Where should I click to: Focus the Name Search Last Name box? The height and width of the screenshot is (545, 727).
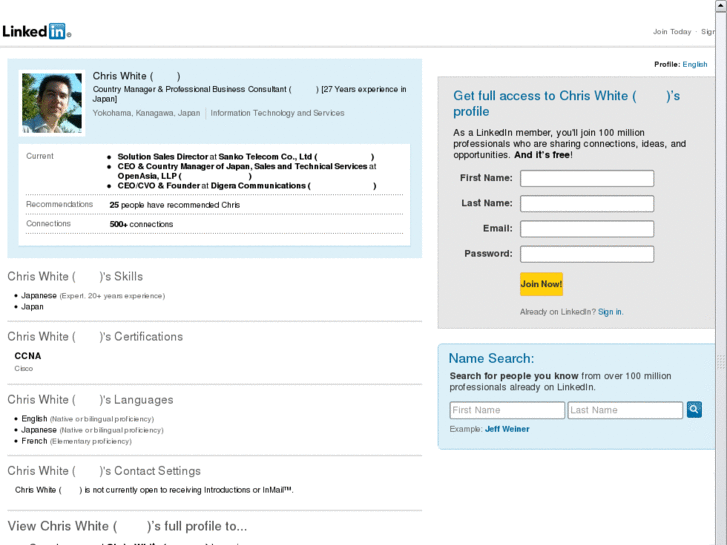pyautogui.click(x=625, y=410)
